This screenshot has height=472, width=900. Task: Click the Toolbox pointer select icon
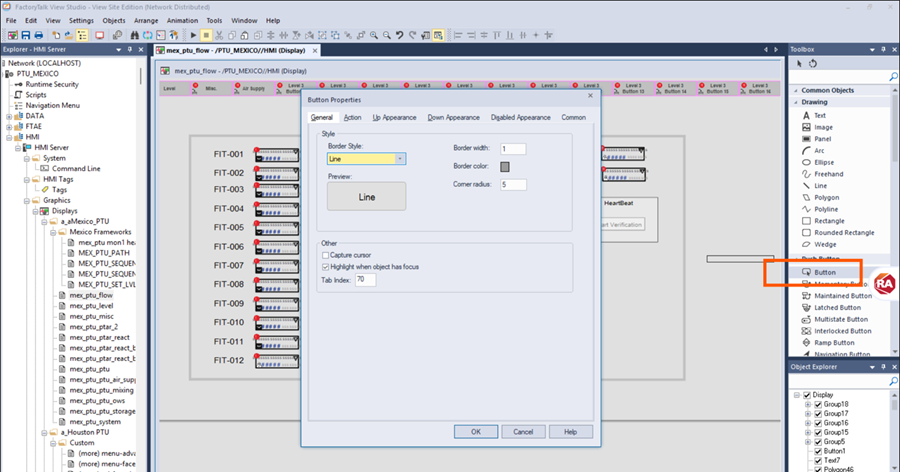click(x=799, y=64)
